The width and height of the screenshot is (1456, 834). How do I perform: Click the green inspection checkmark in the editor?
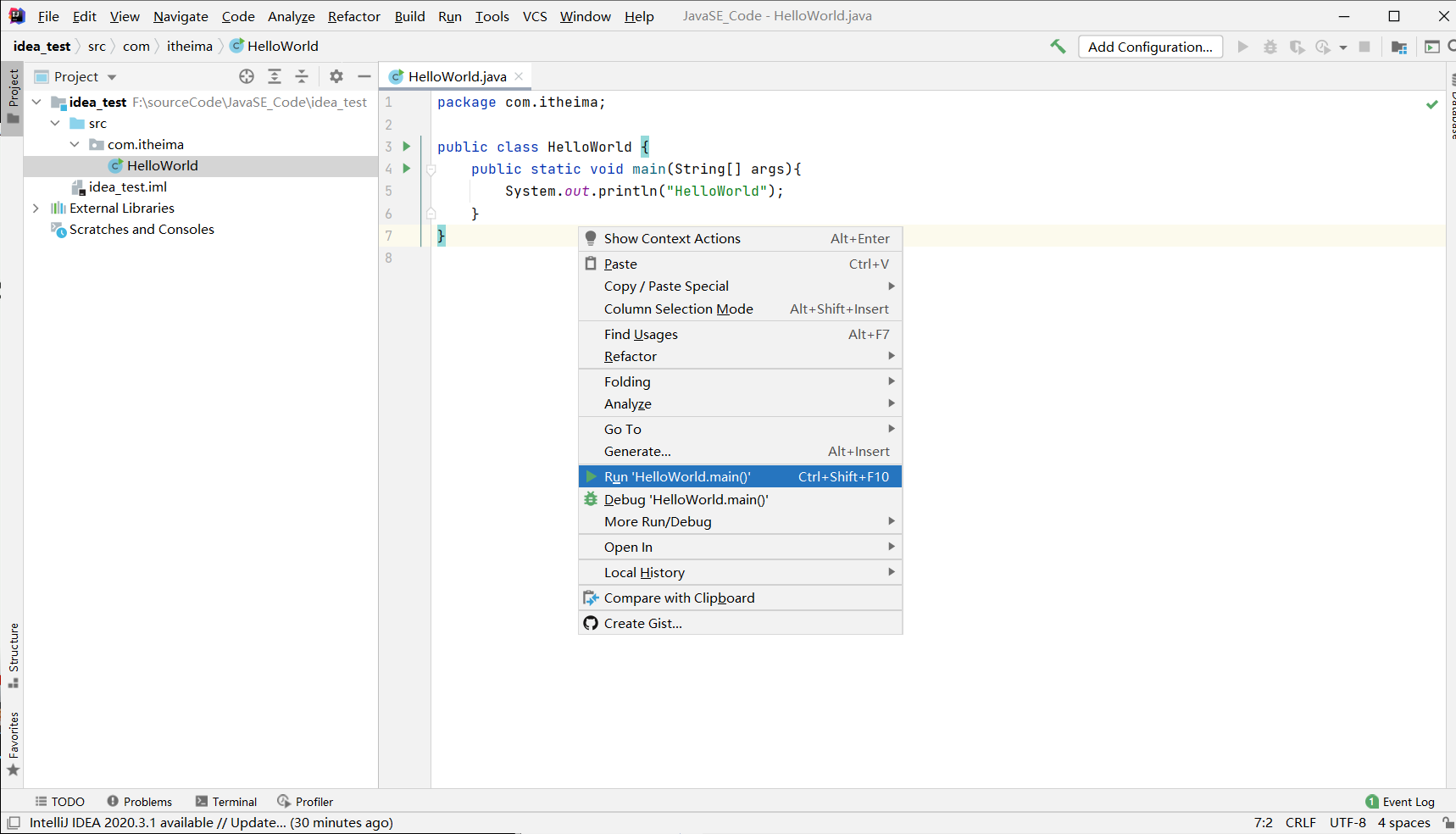coord(1431,104)
